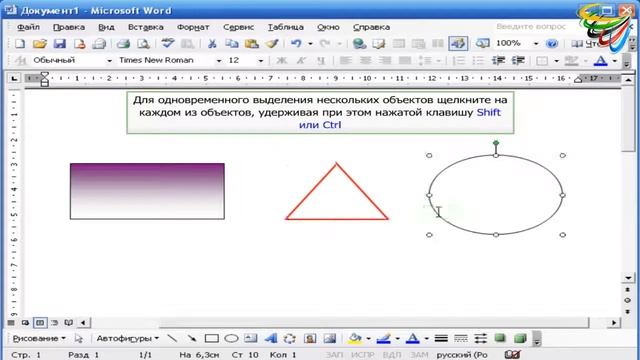Screen dimensions: 640x360
Task: Toggle italic (К) formatting
Action: point(301,61)
